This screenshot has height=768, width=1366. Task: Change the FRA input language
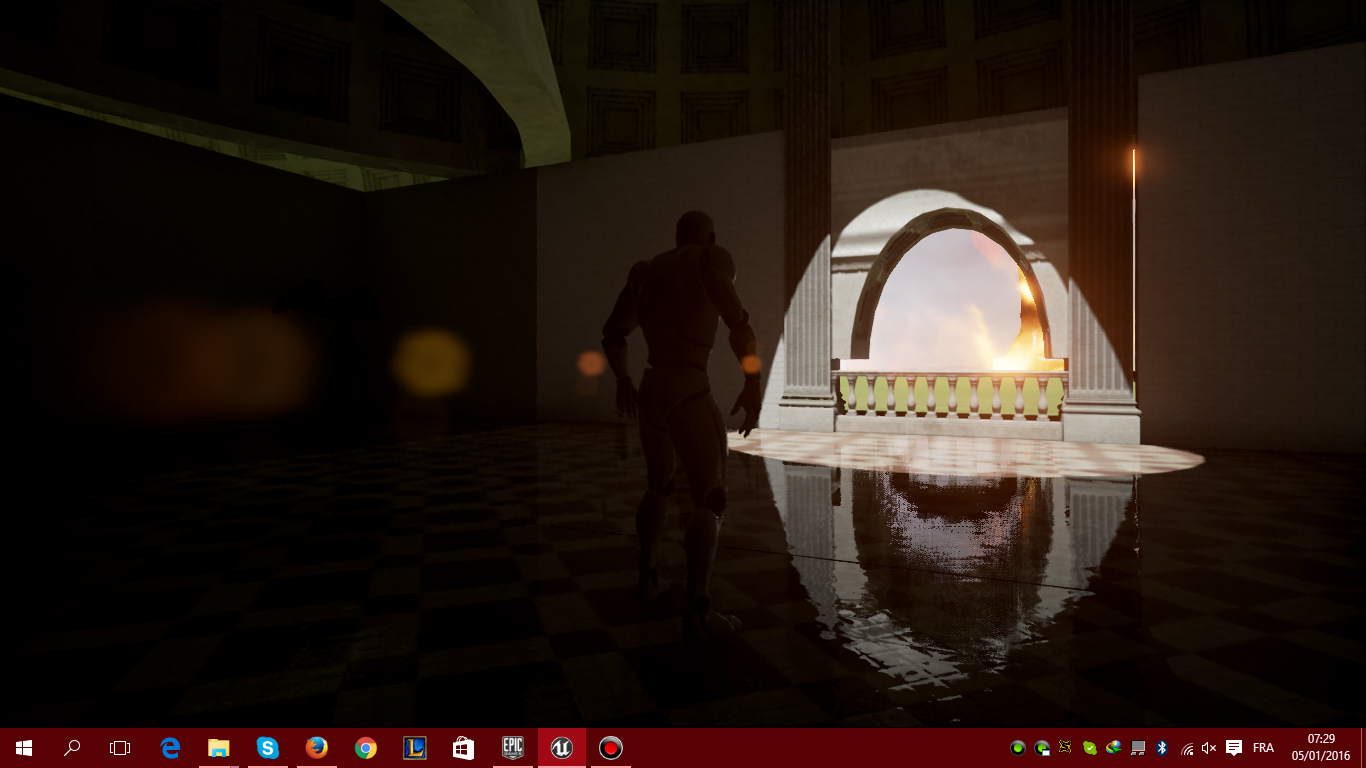click(1263, 748)
